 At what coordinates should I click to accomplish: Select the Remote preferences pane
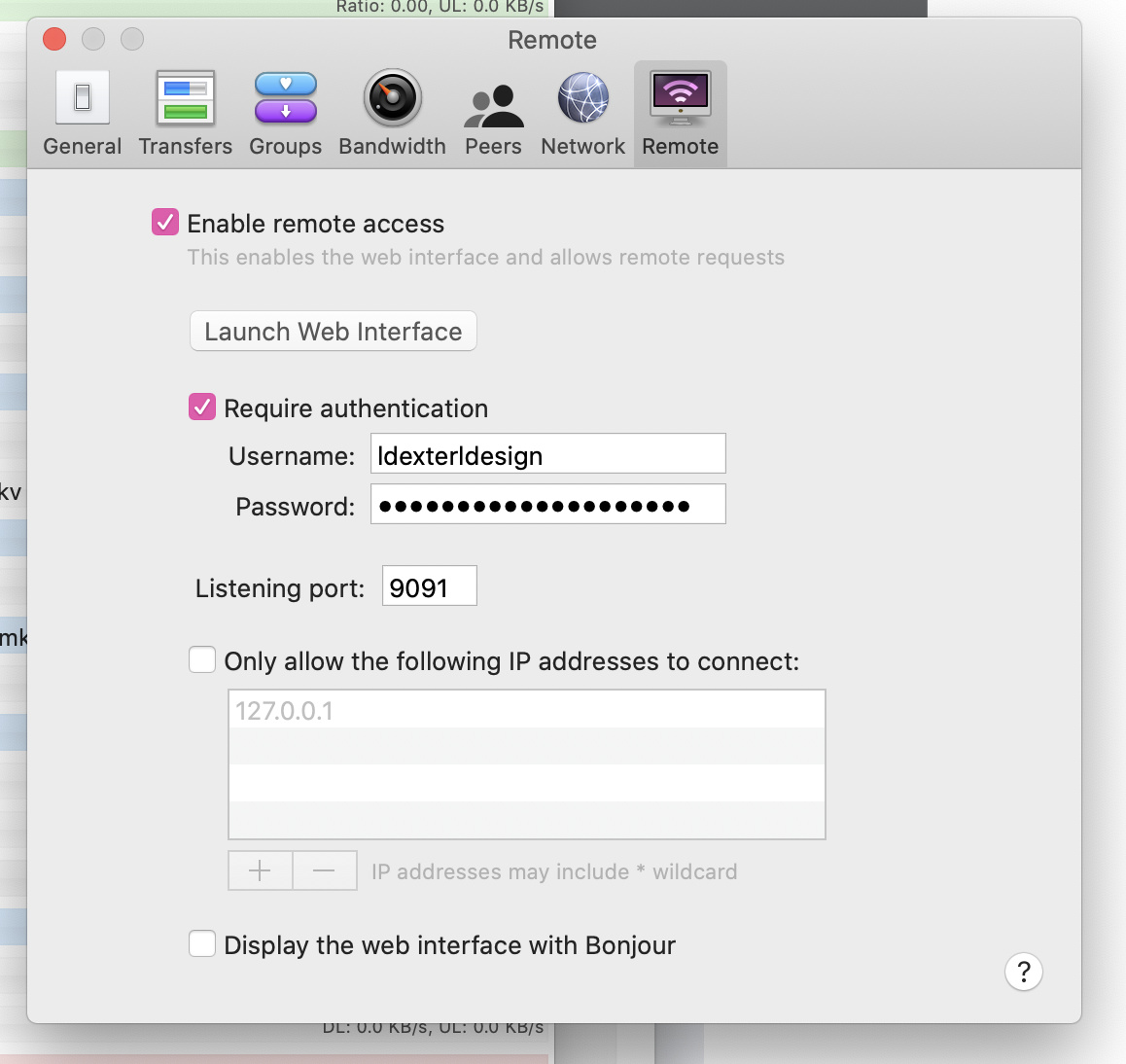coord(680,114)
